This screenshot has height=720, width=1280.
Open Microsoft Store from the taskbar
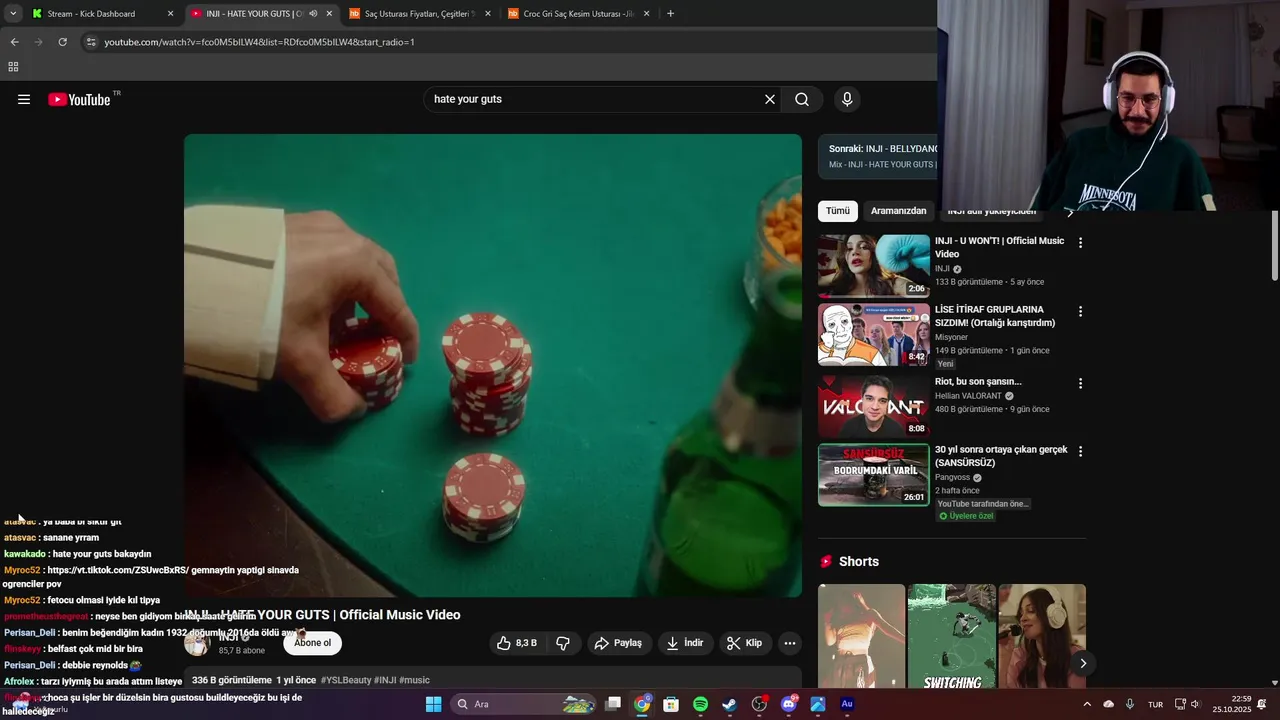671,704
